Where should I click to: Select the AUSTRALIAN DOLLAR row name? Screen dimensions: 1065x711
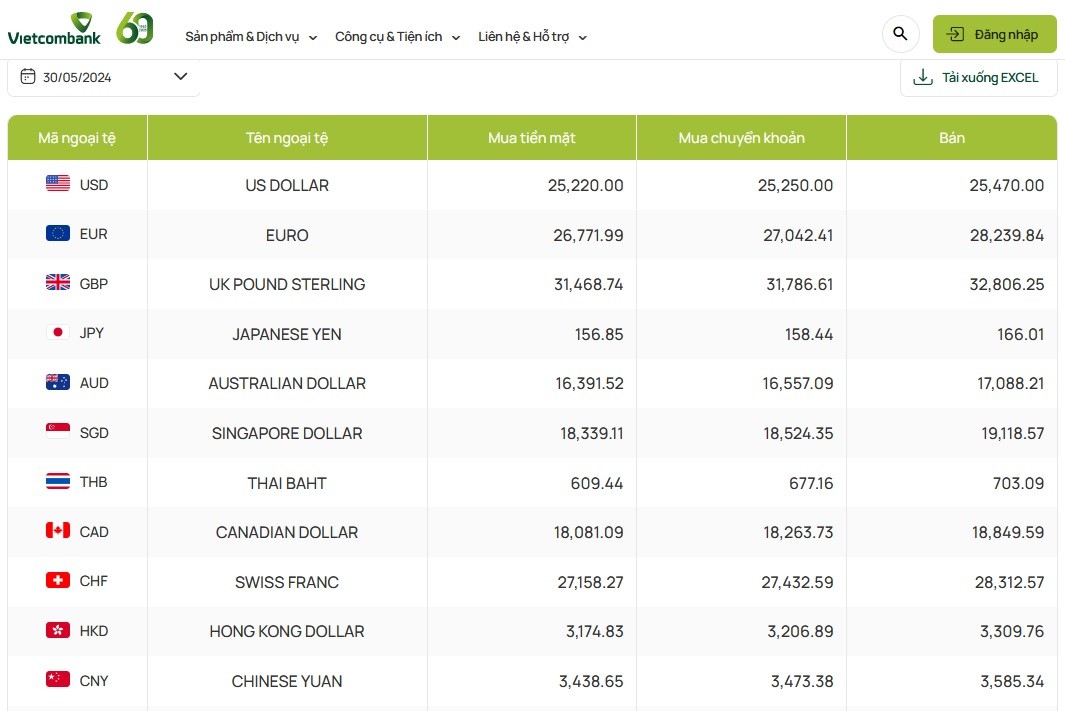pyautogui.click(x=287, y=383)
